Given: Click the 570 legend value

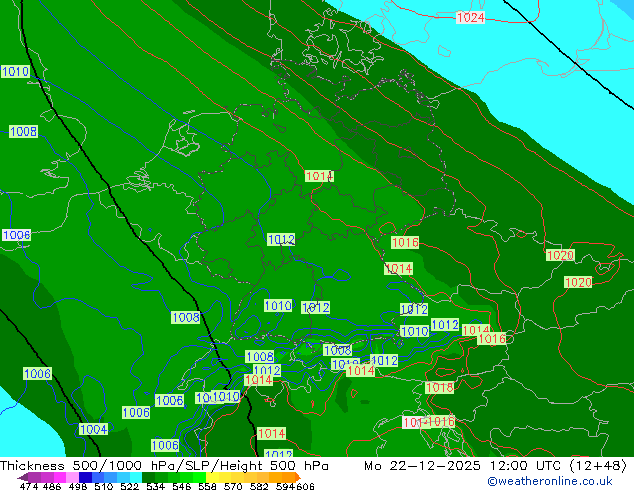Looking at the screenshot, I should (x=233, y=486).
